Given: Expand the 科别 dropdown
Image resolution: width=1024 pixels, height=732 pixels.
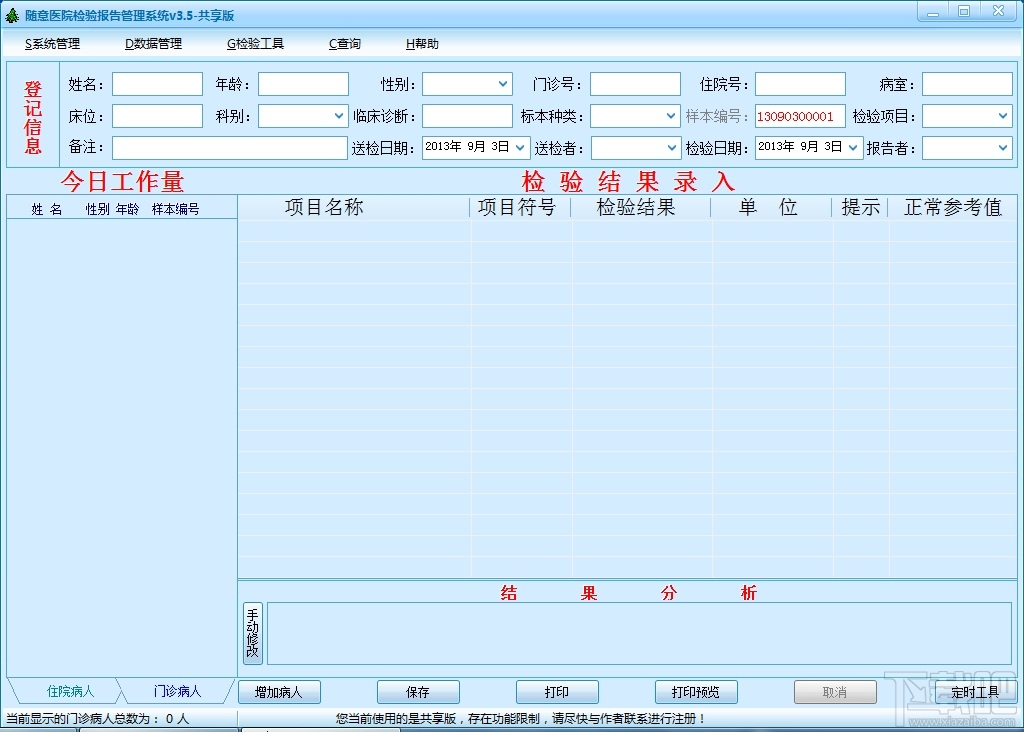Looking at the screenshot, I should (338, 116).
